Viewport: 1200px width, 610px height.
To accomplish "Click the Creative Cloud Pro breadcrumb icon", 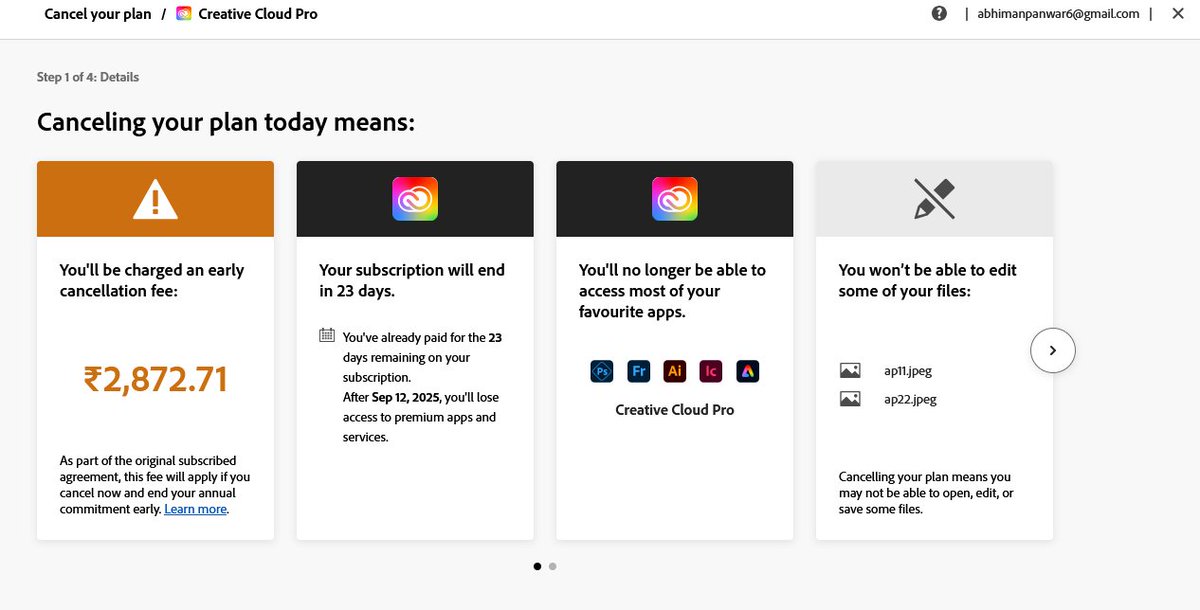I will (184, 14).
